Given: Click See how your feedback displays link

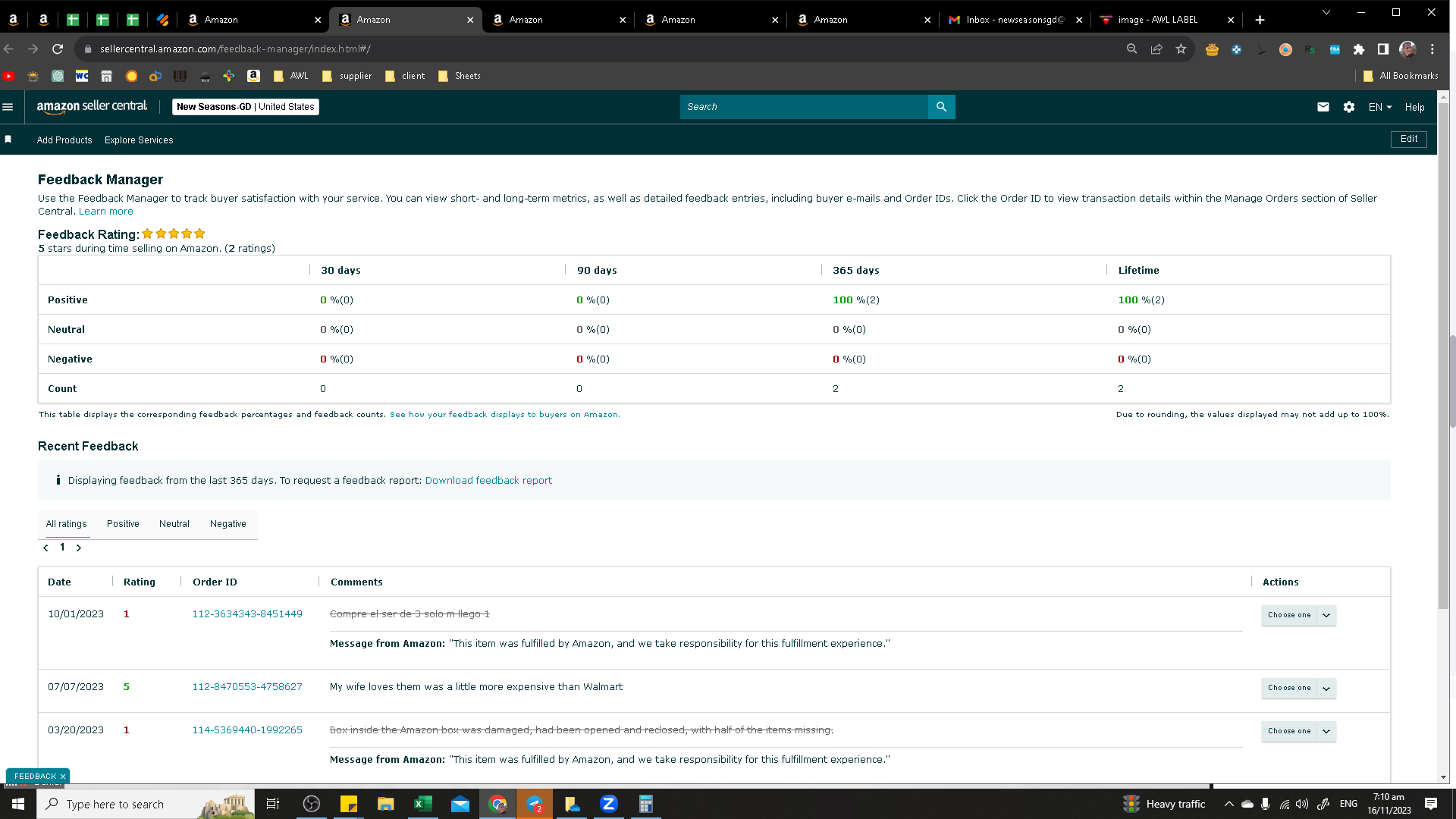Looking at the screenshot, I should 505,415.
